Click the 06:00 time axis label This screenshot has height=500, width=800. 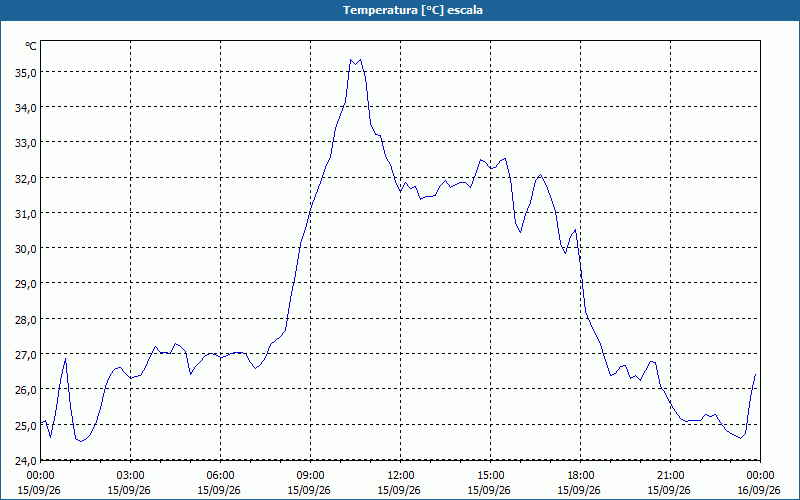220,476
